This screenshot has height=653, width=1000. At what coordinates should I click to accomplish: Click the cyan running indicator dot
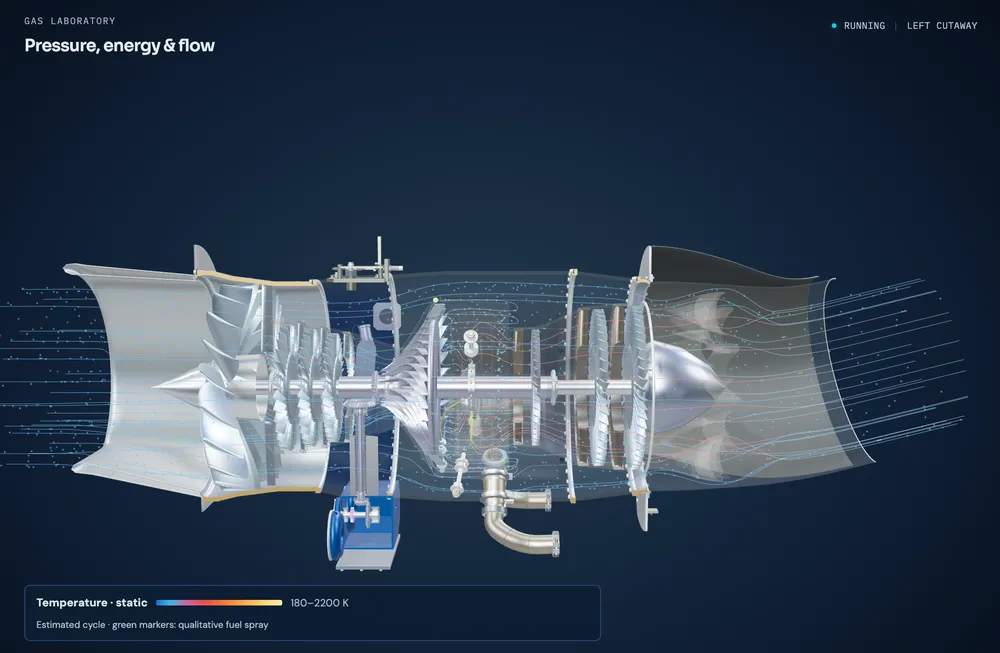[834, 26]
